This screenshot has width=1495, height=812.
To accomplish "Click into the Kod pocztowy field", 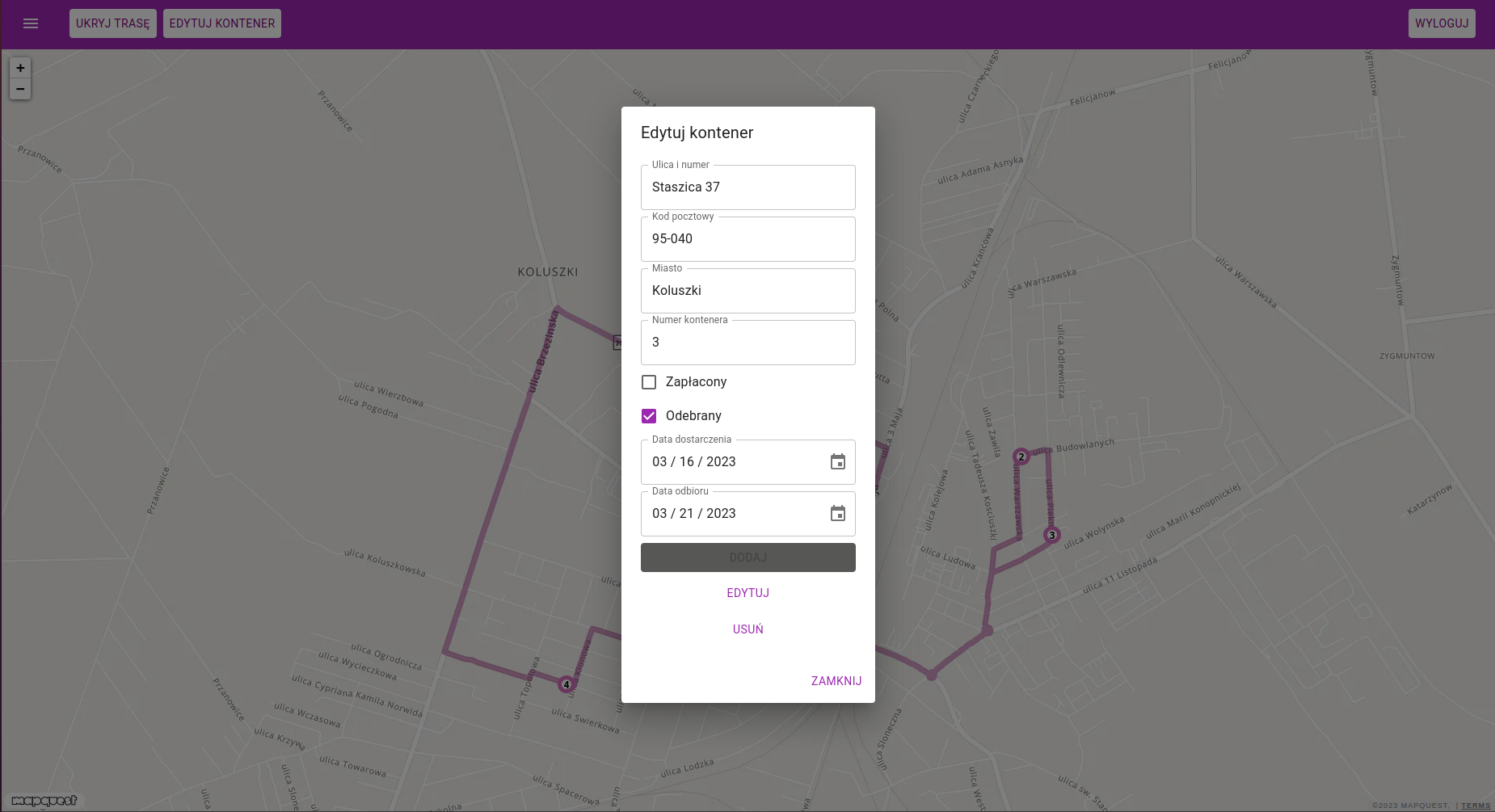I will pos(747,239).
